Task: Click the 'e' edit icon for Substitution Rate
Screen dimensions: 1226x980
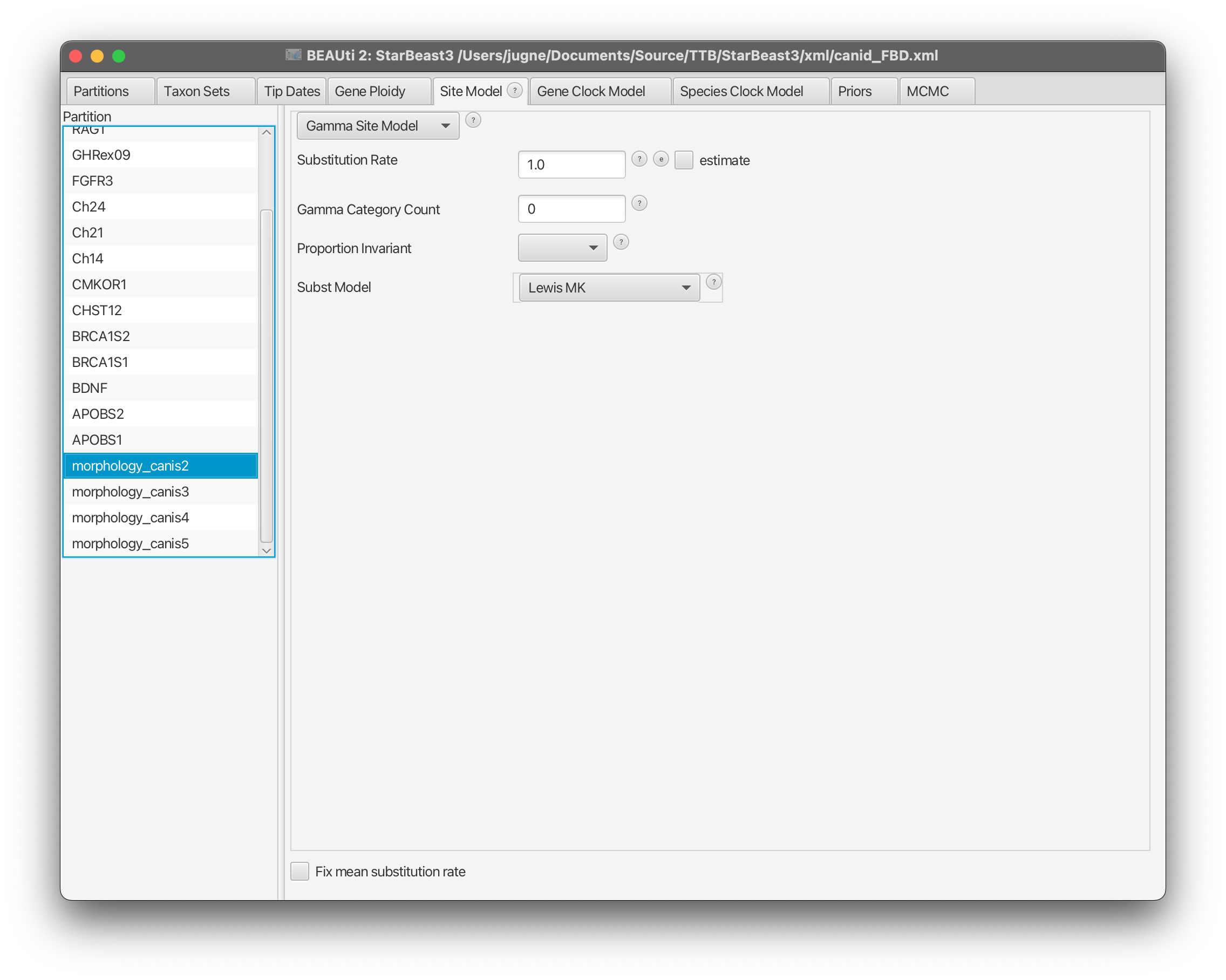Action: pyautogui.click(x=661, y=159)
